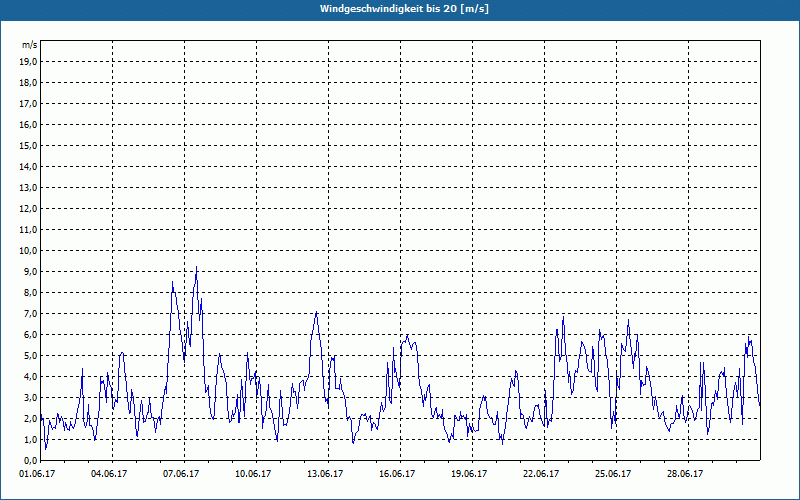Image resolution: width=800 pixels, height=500 pixels.
Task: Select the date label 10.06.17
Action: coord(253,473)
